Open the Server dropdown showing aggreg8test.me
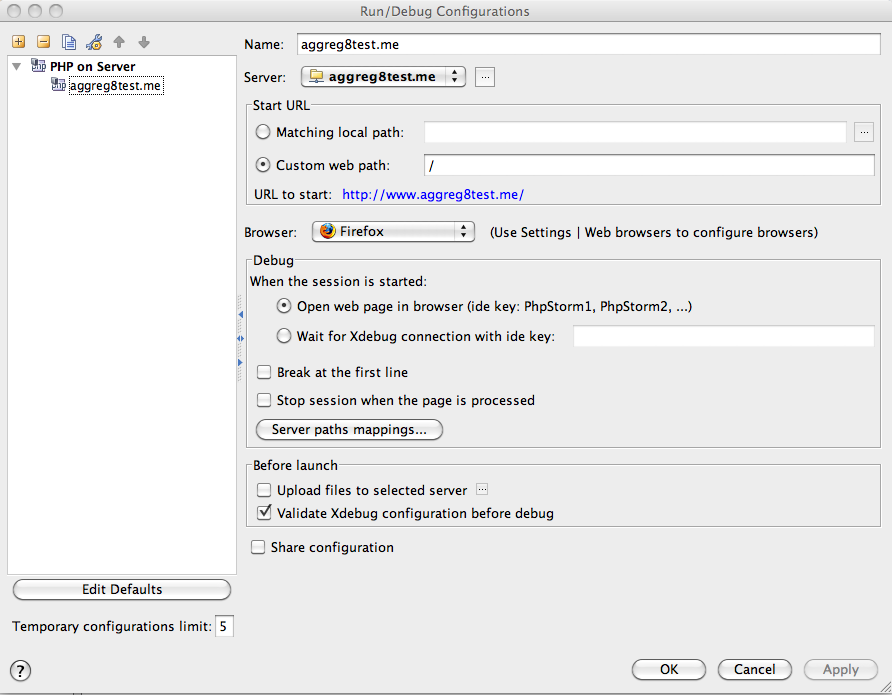The width and height of the screenshot is (892, 695). click(383, 76)
